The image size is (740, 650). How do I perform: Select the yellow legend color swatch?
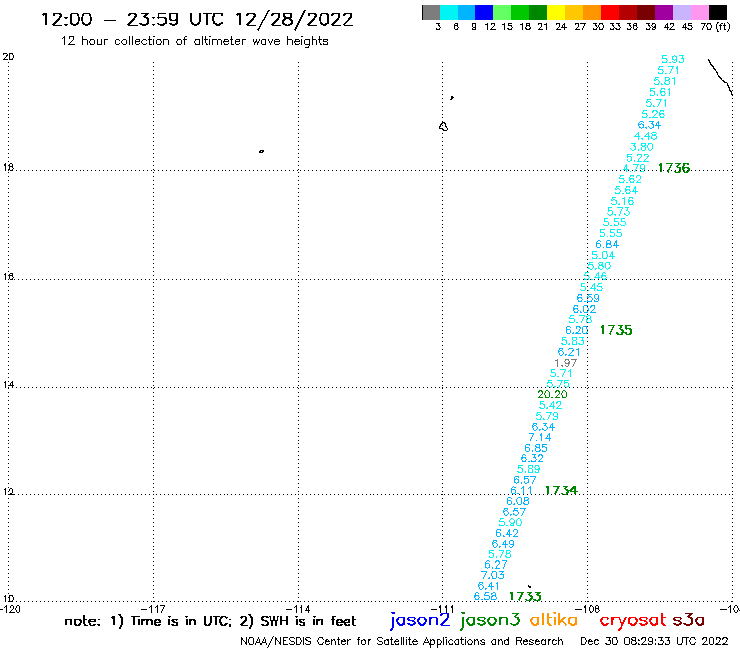point(556,12)
